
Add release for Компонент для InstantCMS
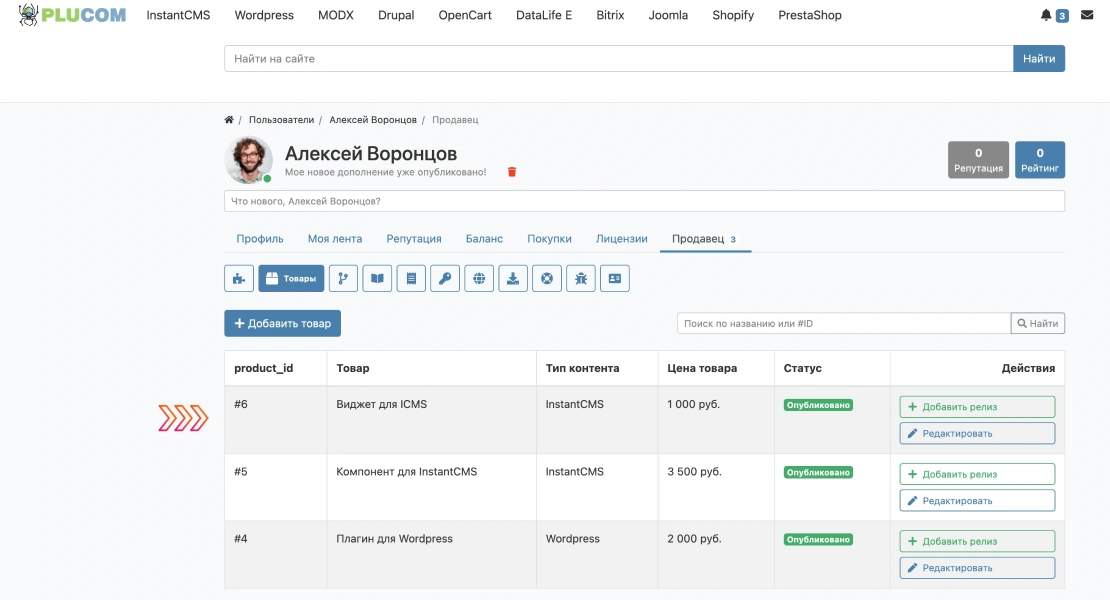coord(977,474)
